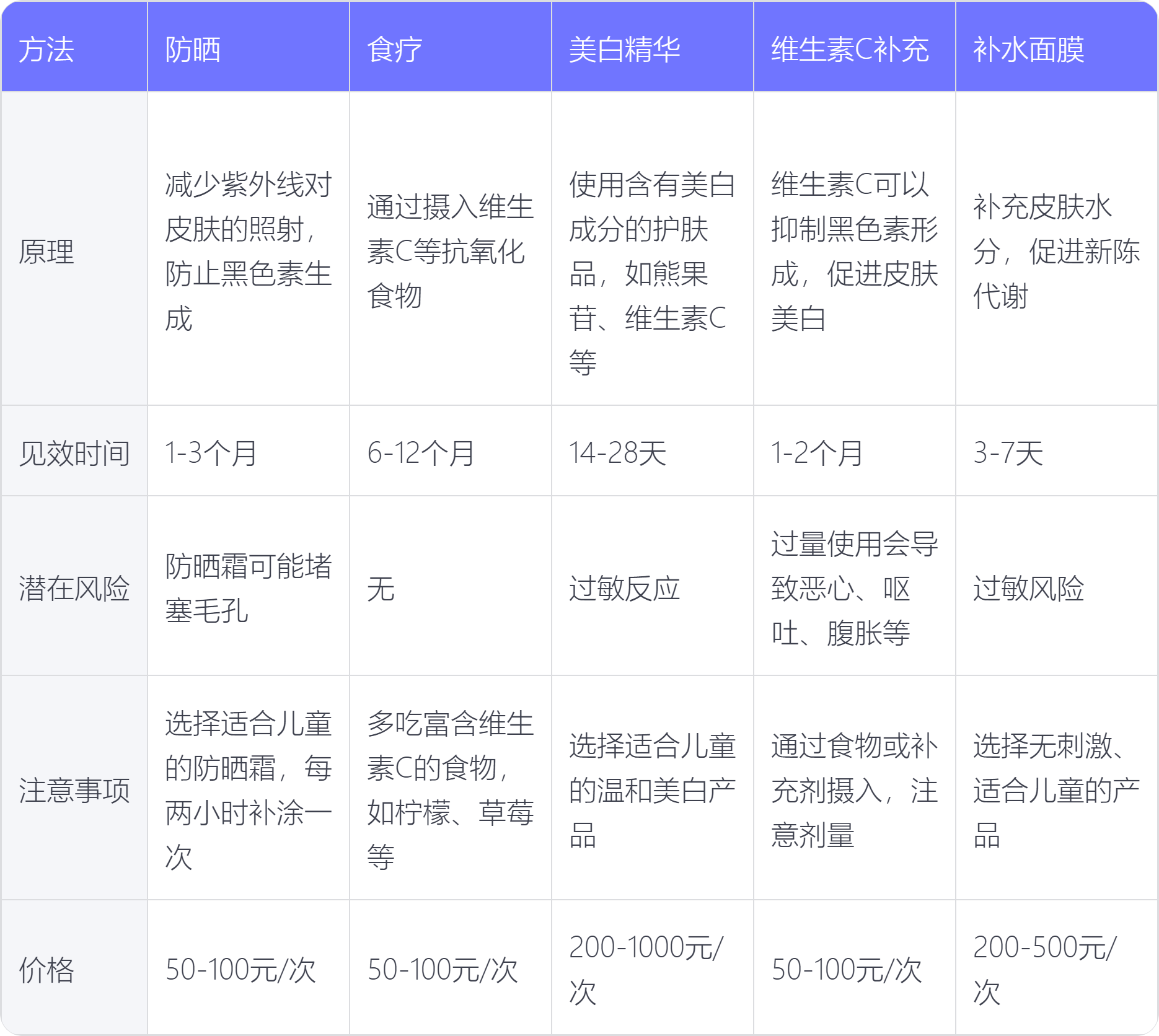The image size is (1159, 1036).
Task: Click the 潜在风险 row label
Action: [74, 588]
